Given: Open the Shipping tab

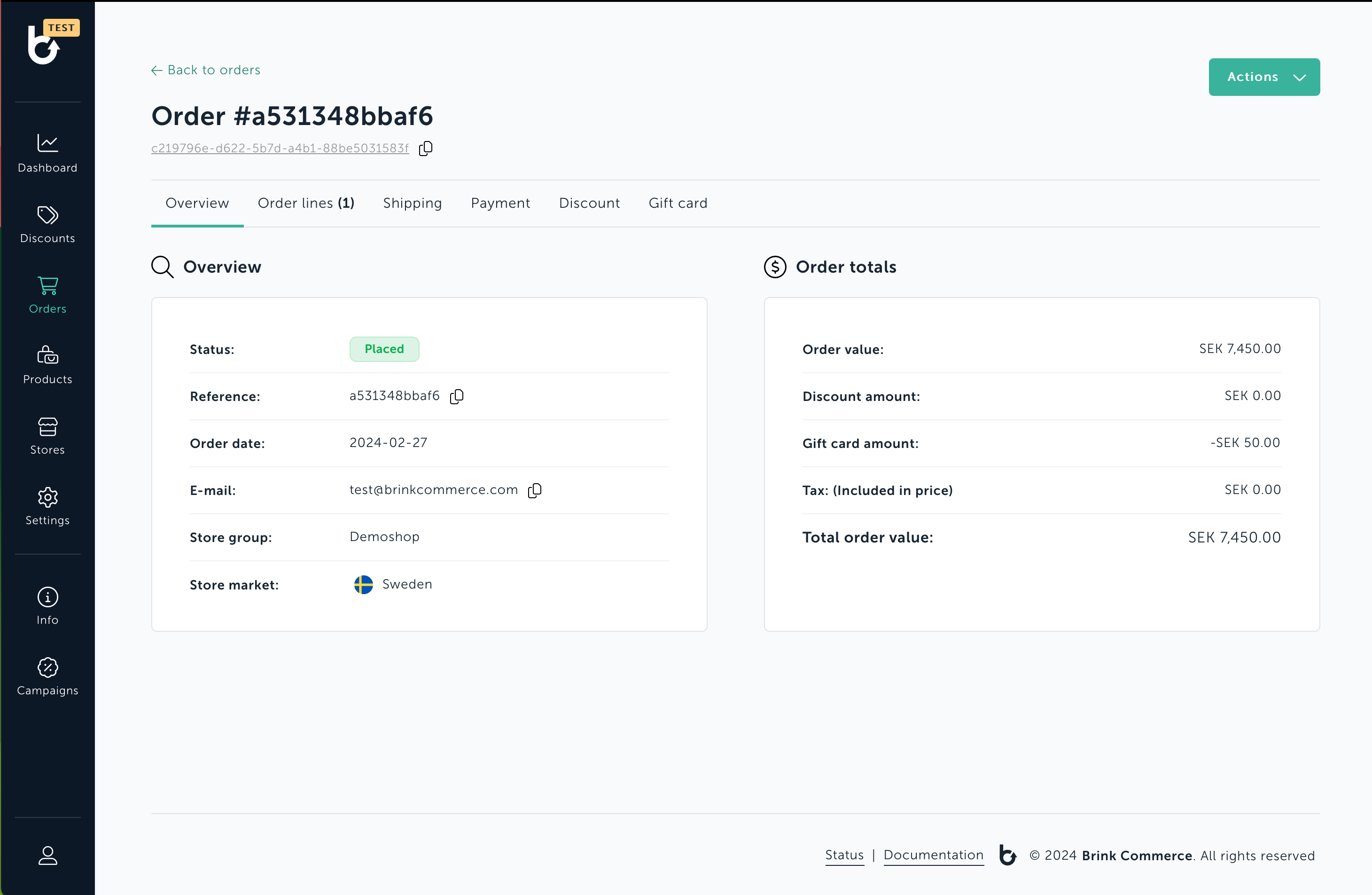Looking at the screenshot, I should pos(412,203).
